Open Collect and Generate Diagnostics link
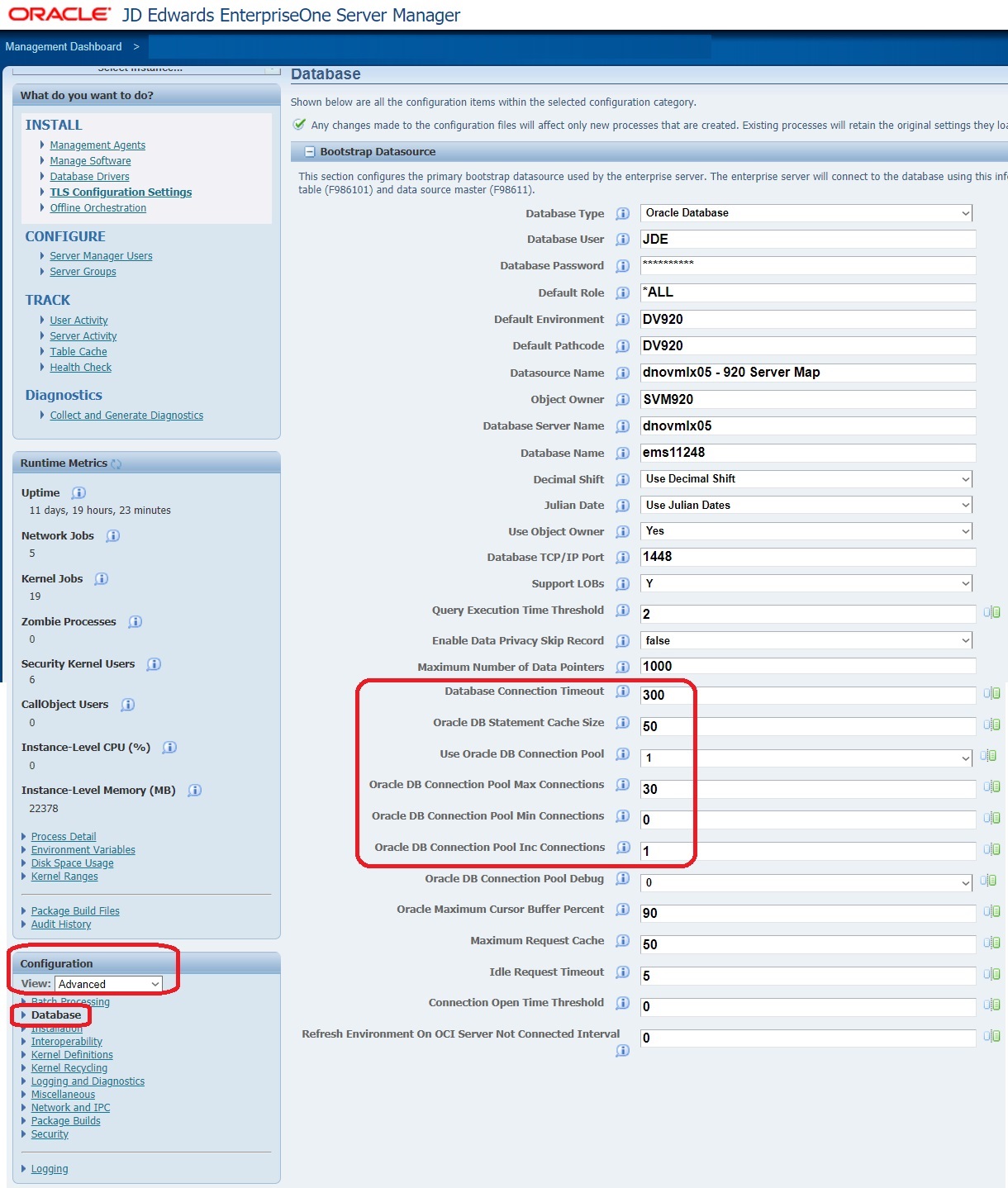Viewport: 1008px width, 1188px height. pyautogui.click(x=126, y=416)
